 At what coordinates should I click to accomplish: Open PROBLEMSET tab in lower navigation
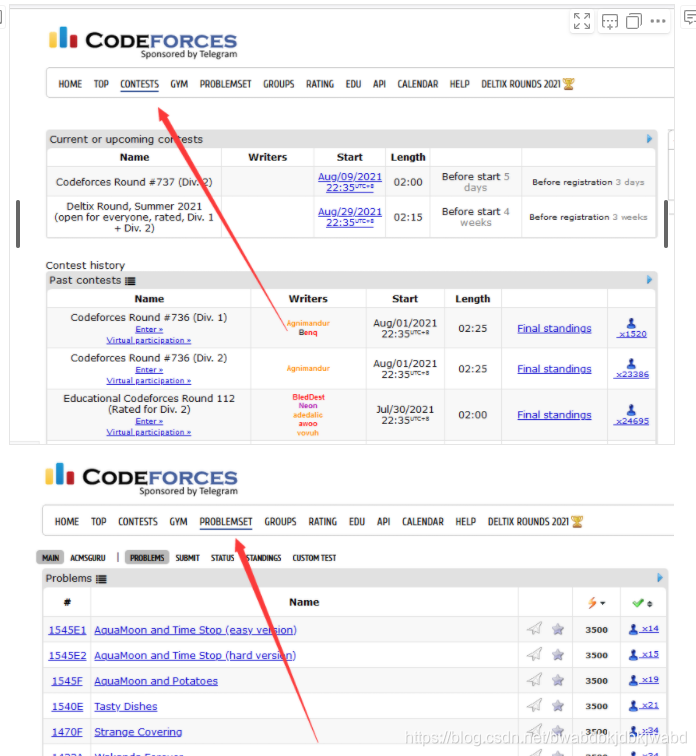click(x=226, y=522)
